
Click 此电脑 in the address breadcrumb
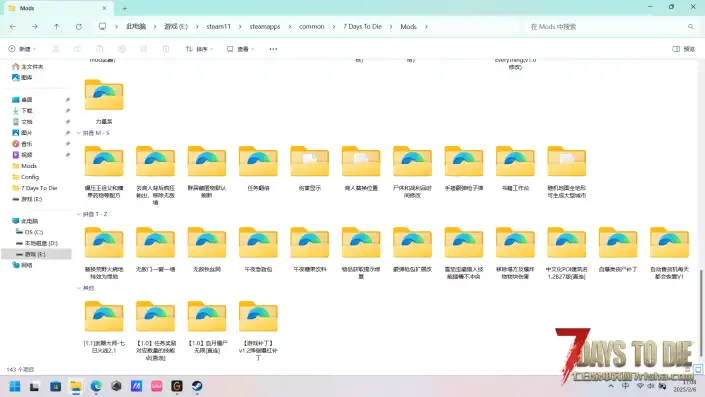pyautogui.click(x=136, y=27)
